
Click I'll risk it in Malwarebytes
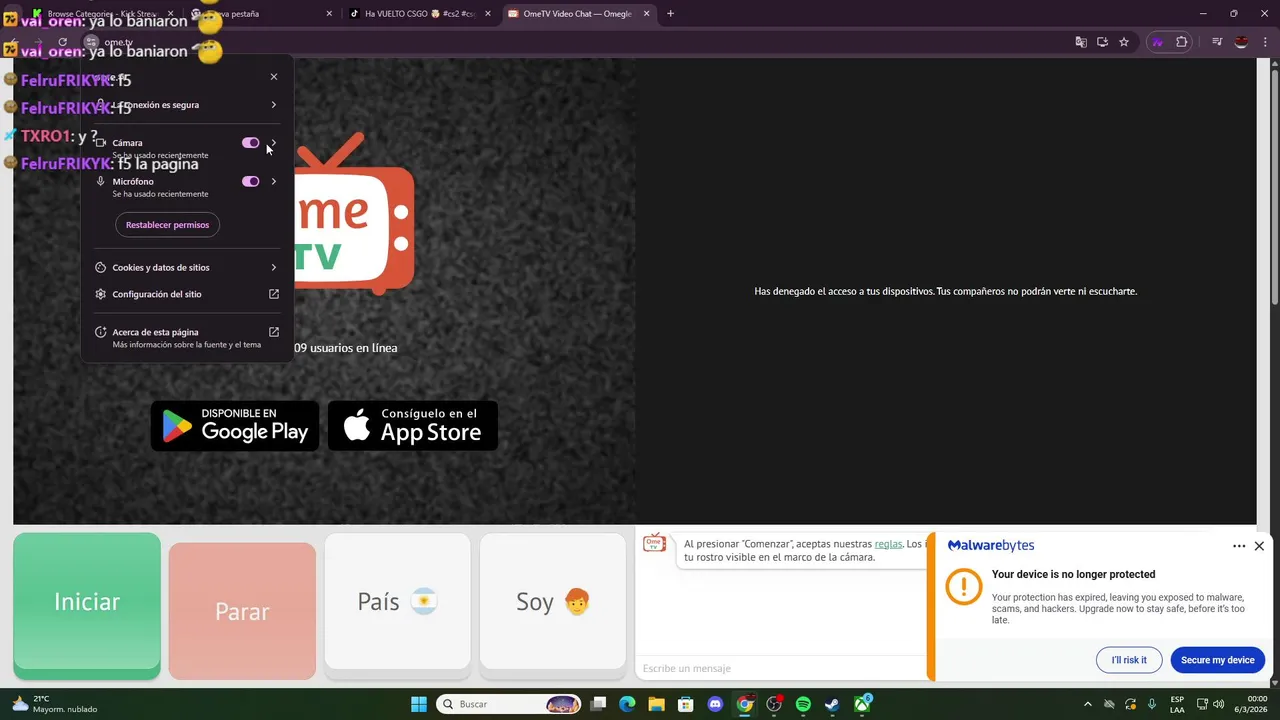[1129, 660]
